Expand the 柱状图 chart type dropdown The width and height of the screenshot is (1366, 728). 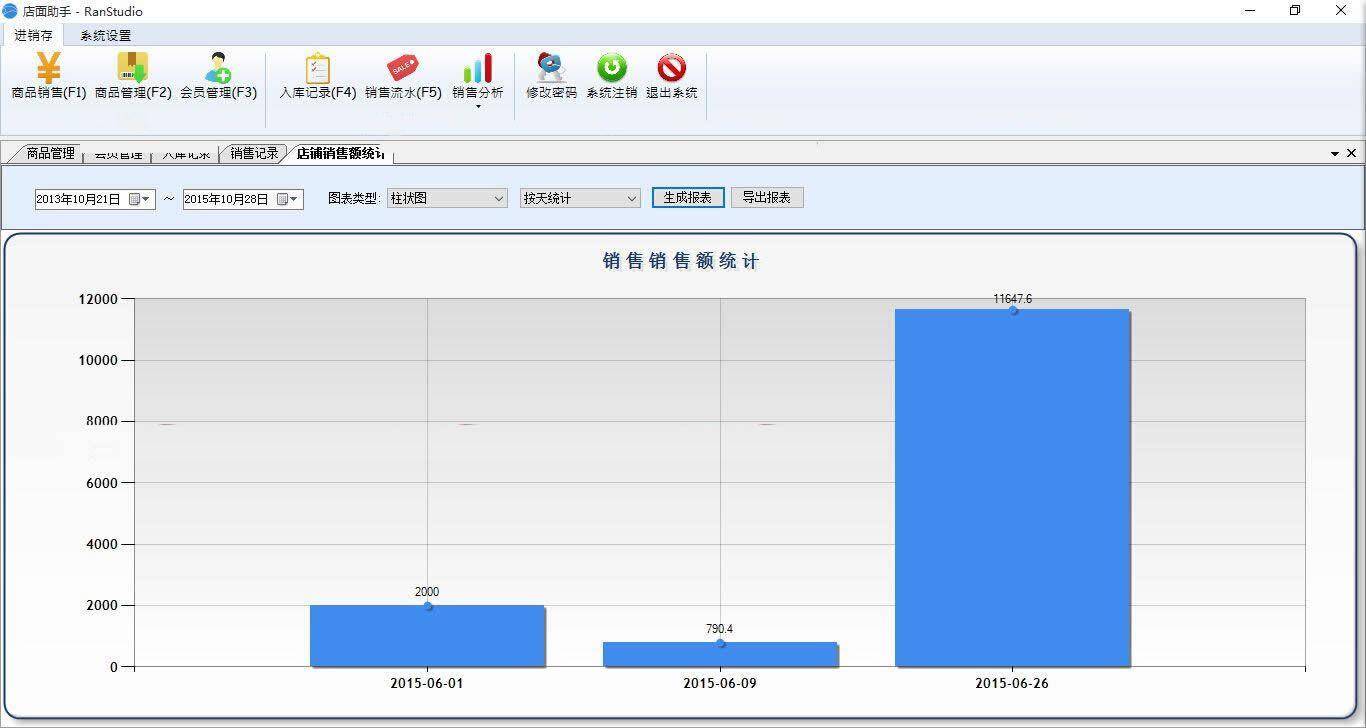(498, 199)
